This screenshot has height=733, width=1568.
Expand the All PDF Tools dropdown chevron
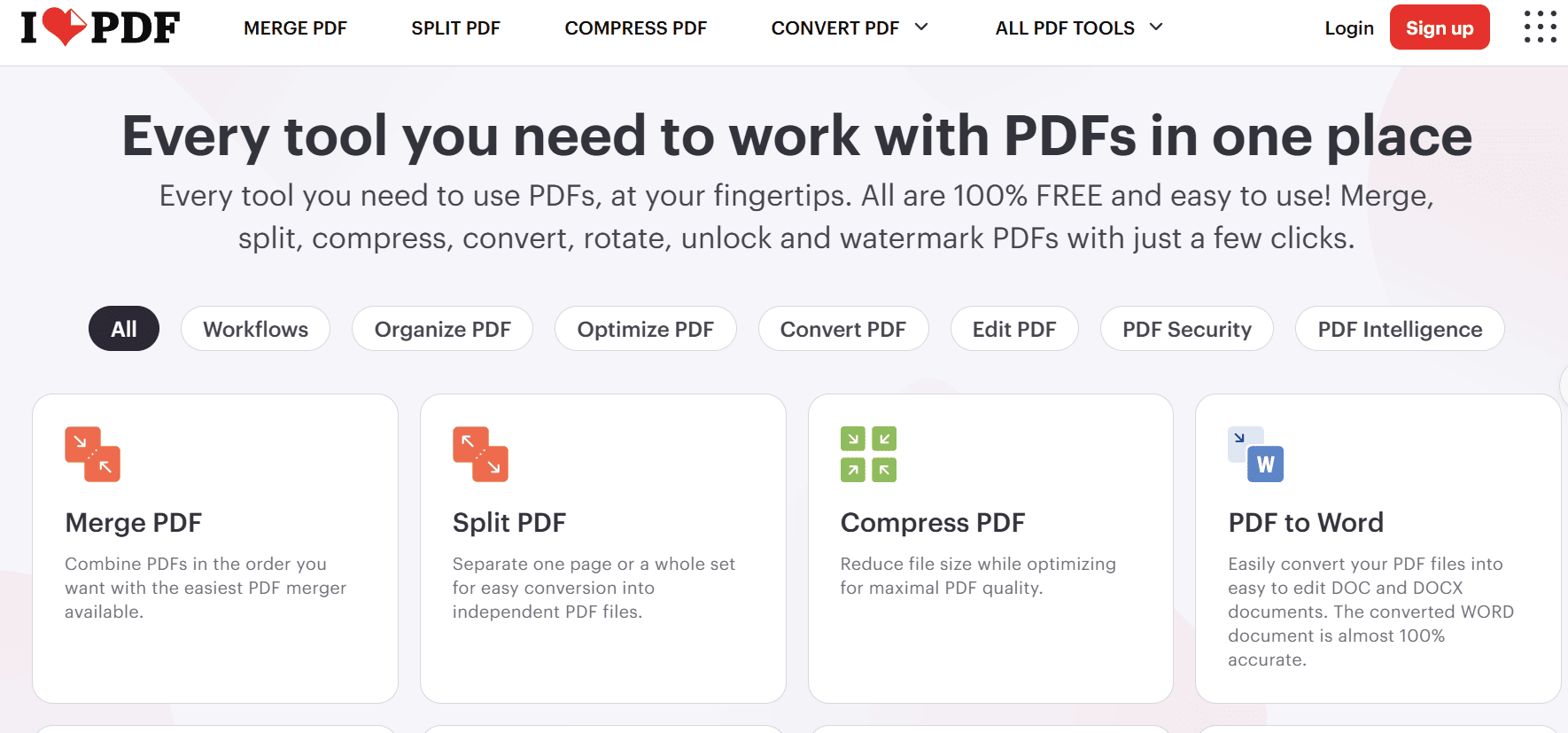(1156, 27)
